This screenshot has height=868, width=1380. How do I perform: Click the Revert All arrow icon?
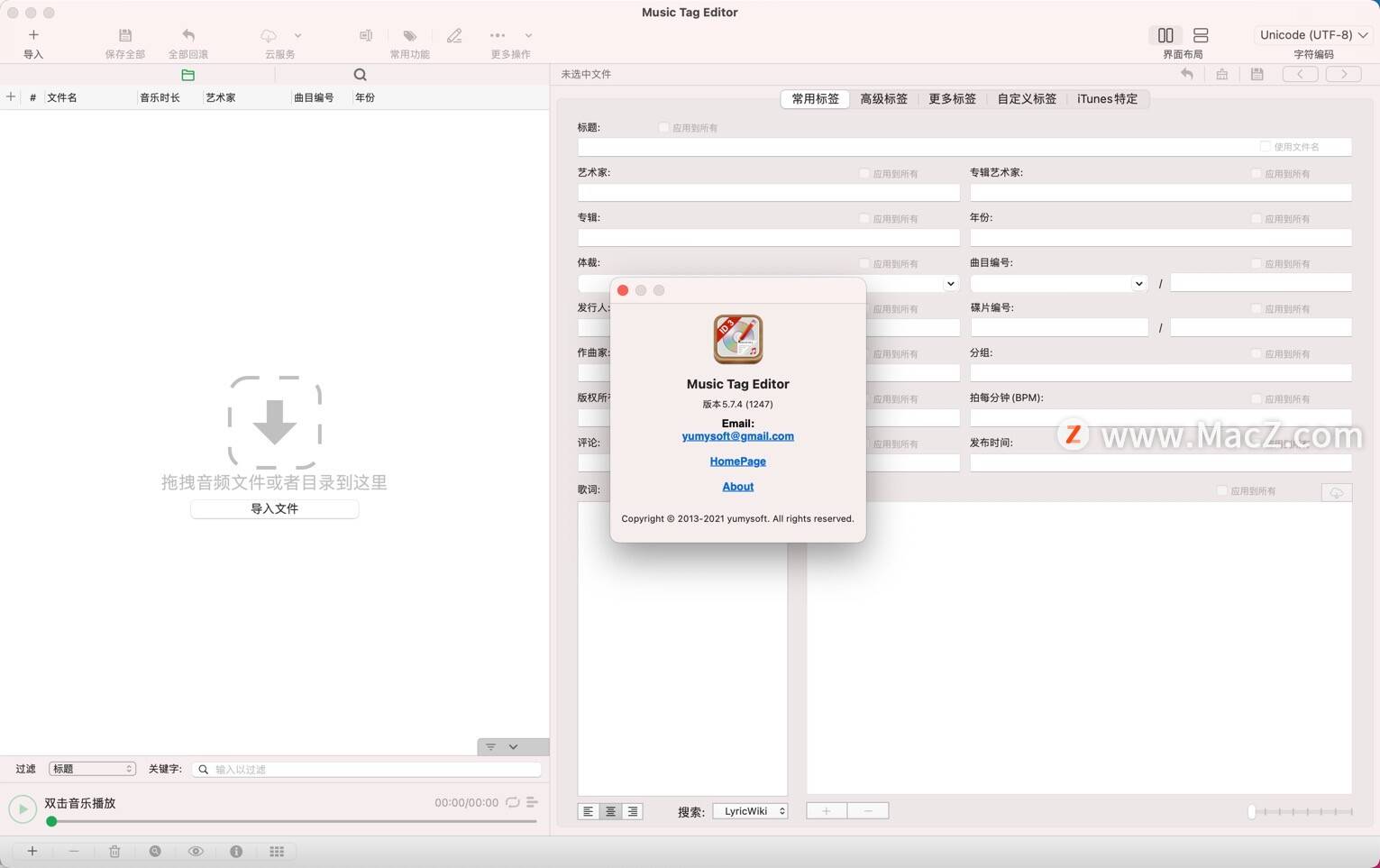point(188,35)
